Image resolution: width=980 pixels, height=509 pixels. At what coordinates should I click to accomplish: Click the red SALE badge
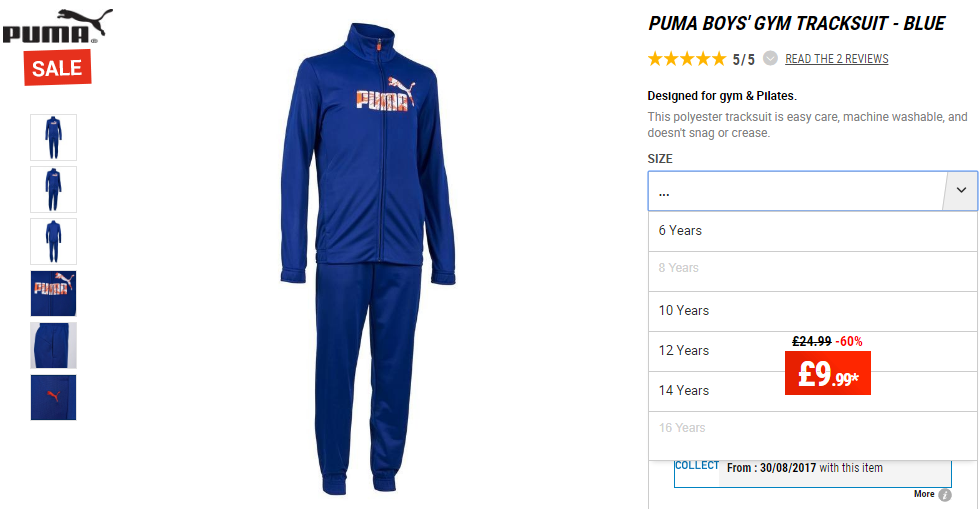point(58,67)
